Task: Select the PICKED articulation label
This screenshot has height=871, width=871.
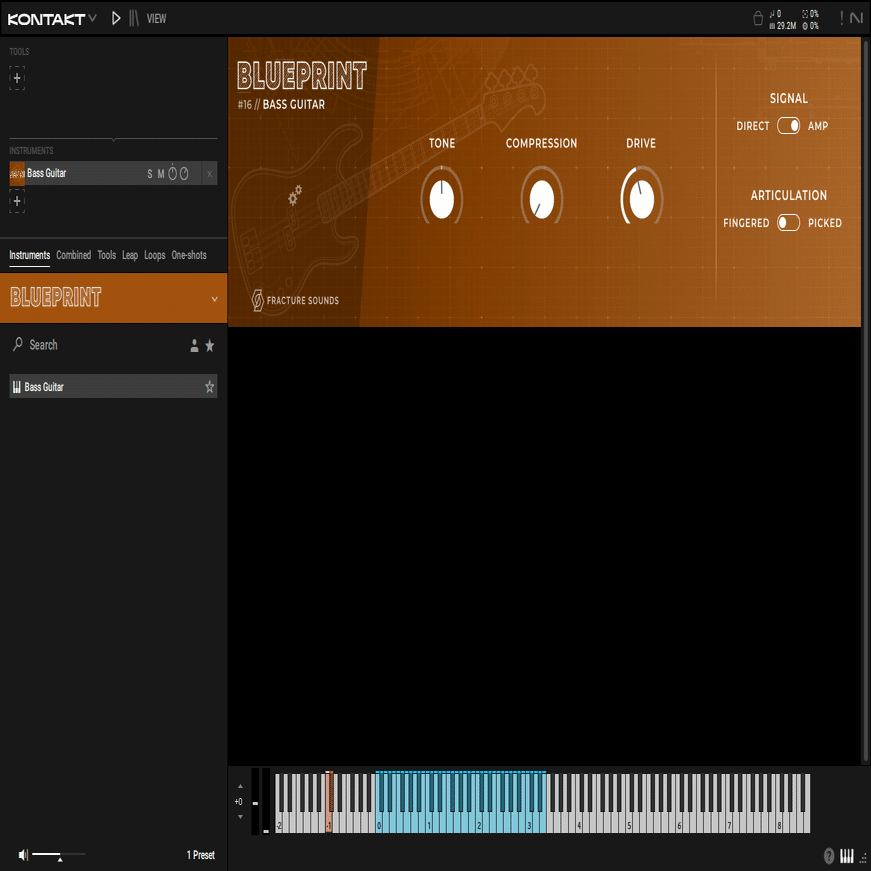Action: click(824, 223)
